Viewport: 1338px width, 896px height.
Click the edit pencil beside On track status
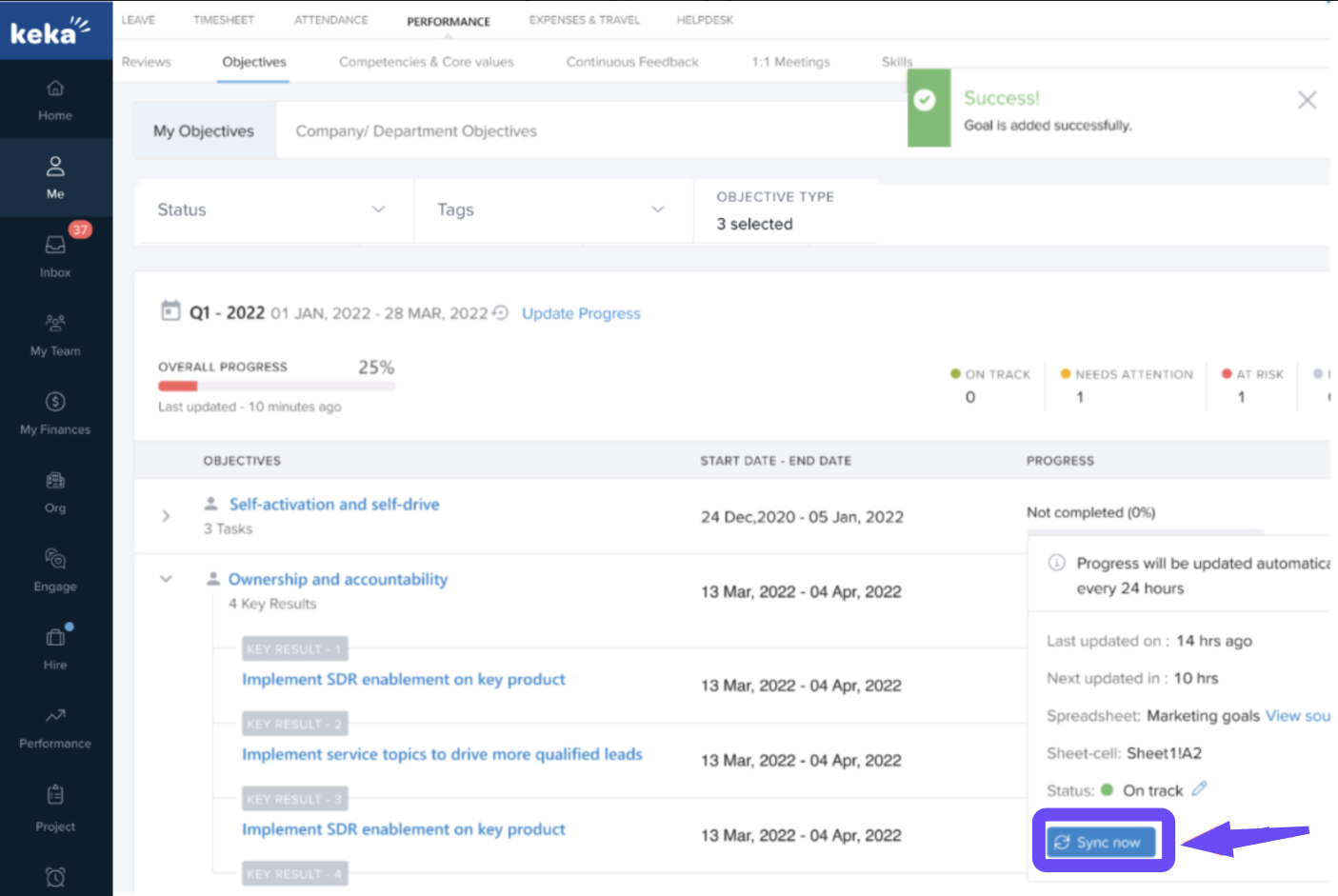coord(1199,789)
